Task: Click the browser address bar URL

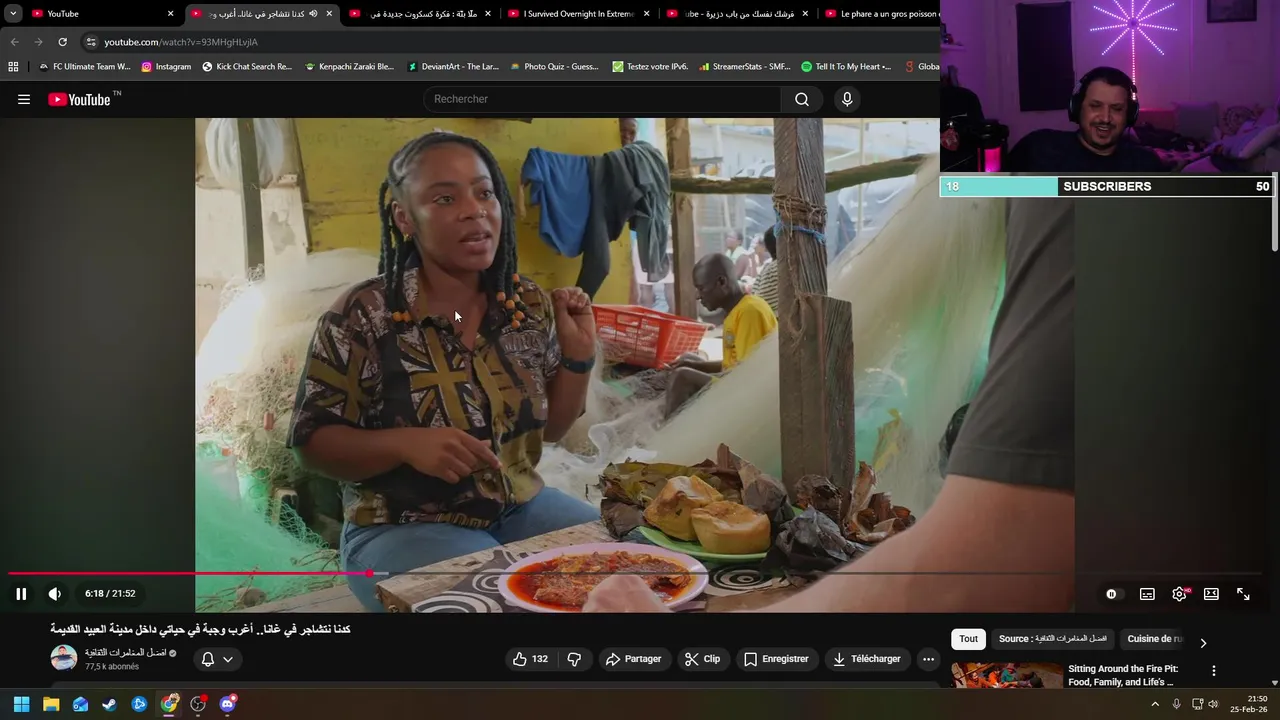Action: 181,42
